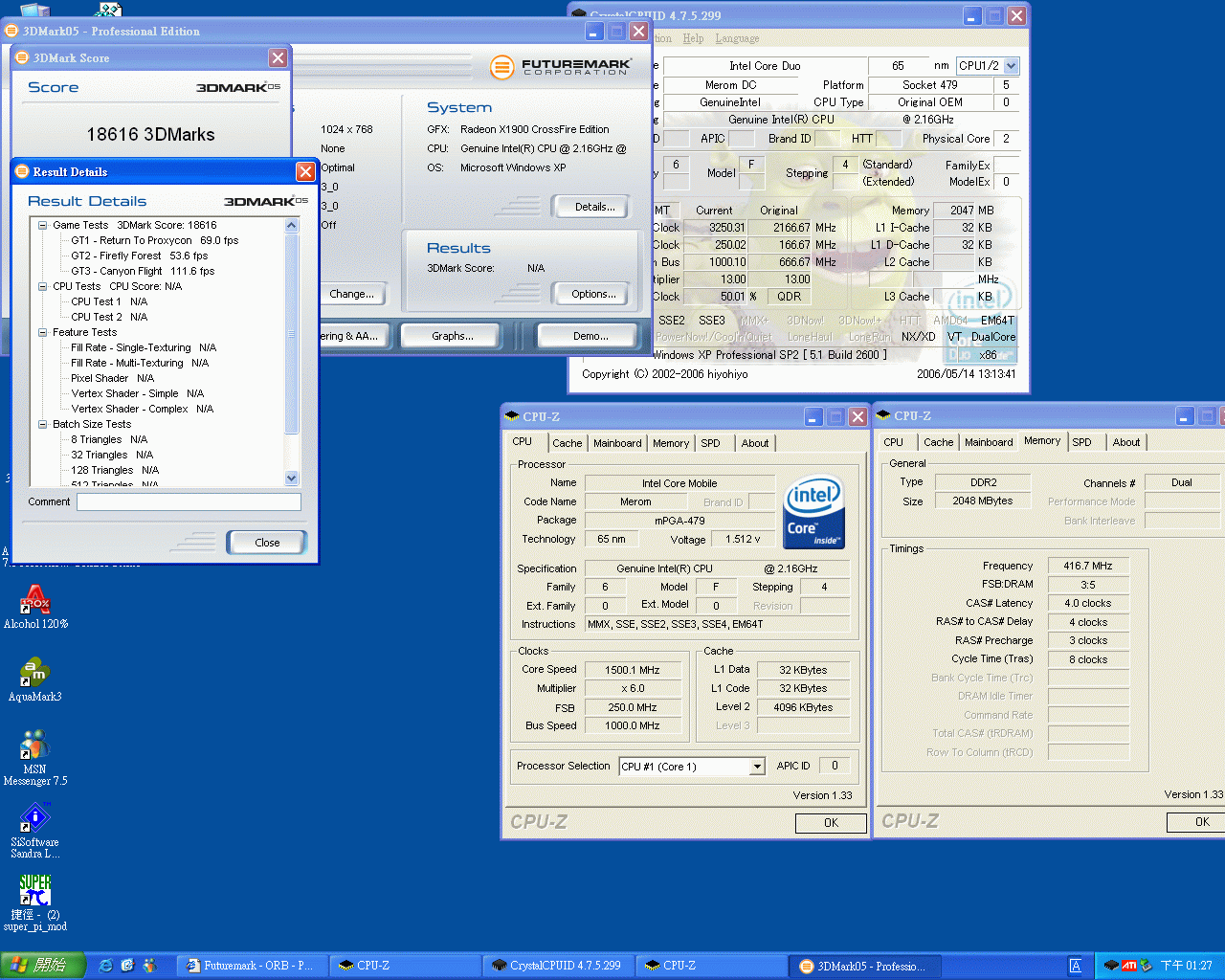
Task: Collapse the Feature Tests tree node
Action: point(42,333)
